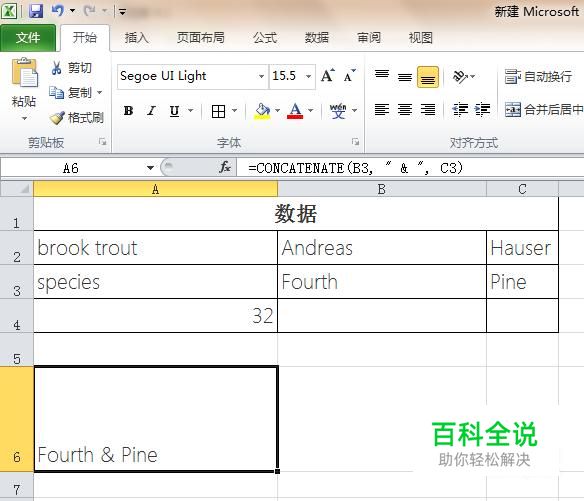Image resolution: width=584 pixels, height=501 pixels.
Task: Apply red font color A
Action: click(x=295, y=111)
